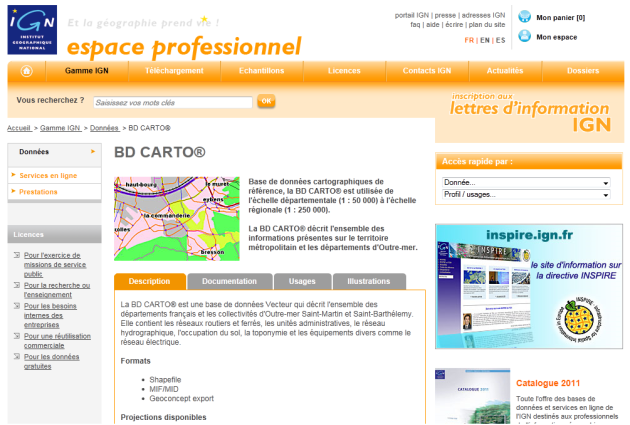Screen dimensions: 630x425
Task: Open réutilisation commerciale licence link
Action: [x=57, y=341]
